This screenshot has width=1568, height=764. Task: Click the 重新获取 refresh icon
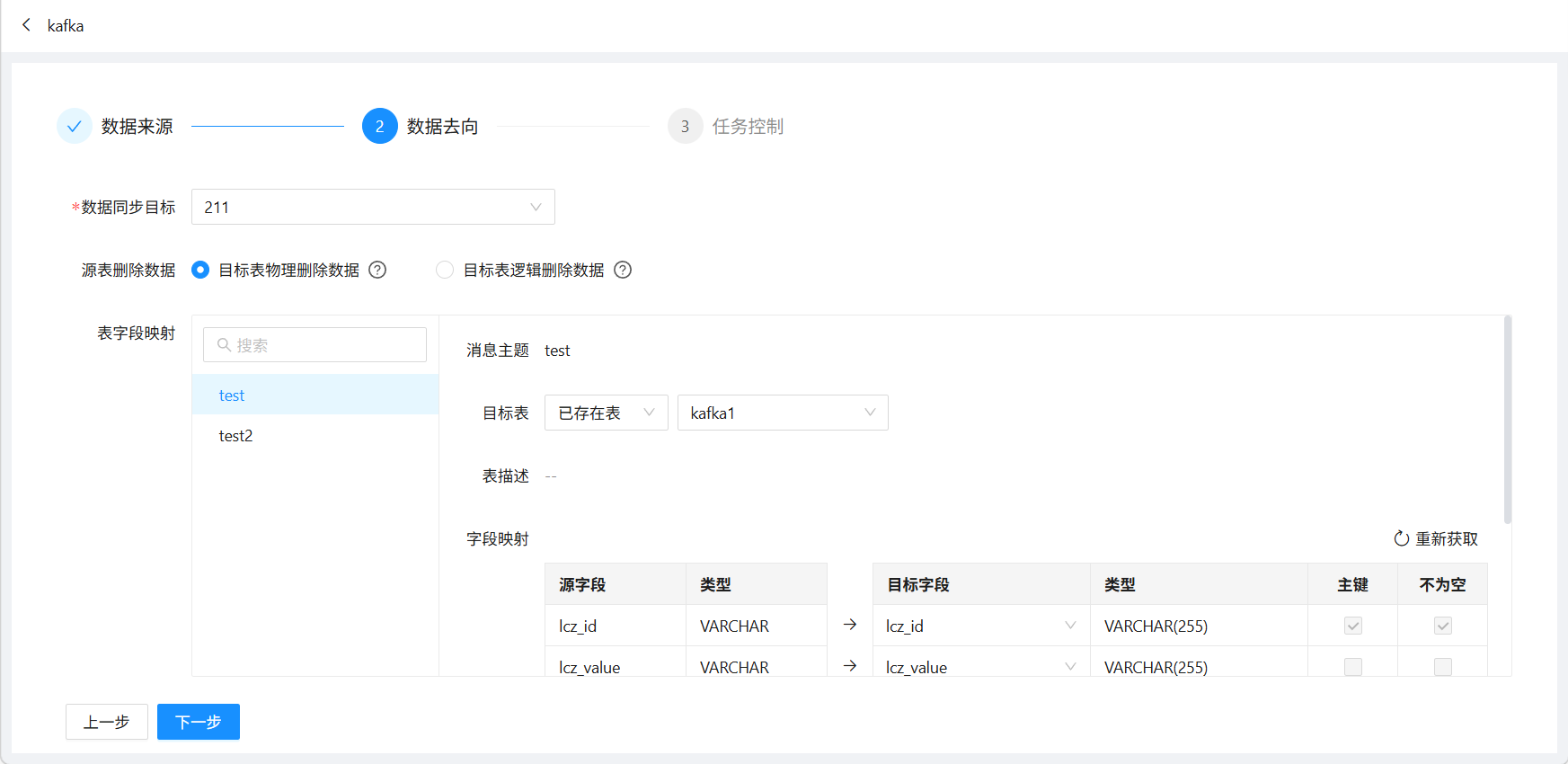pos(1401,538)
